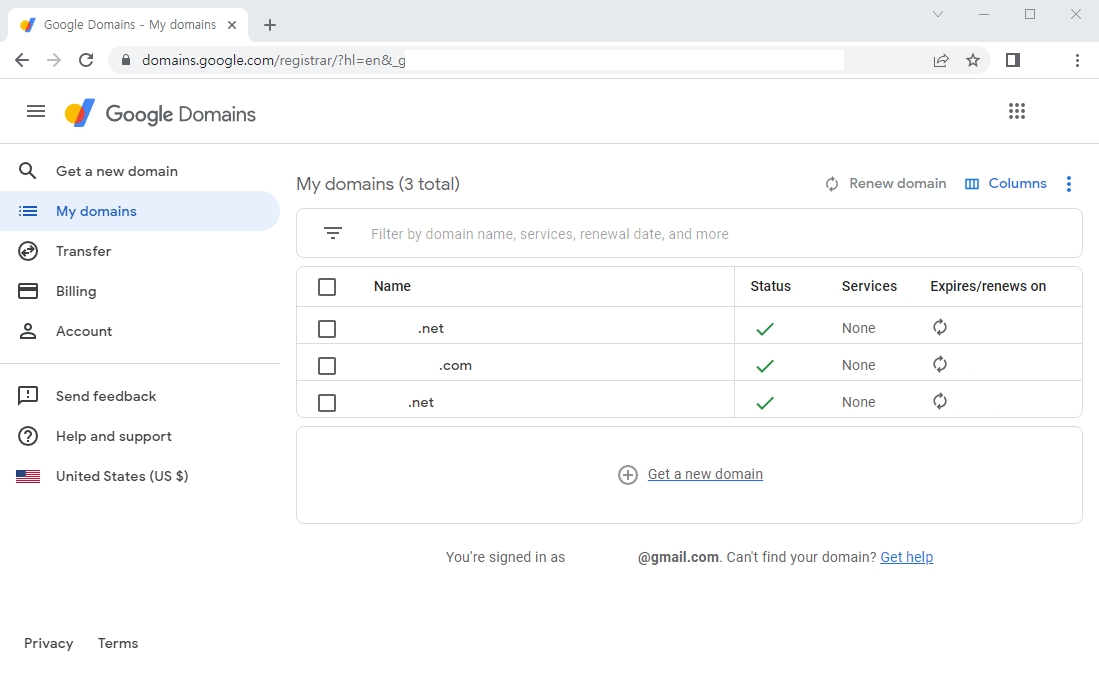Screen dimensions: 1099x678
Task: Toggle the browser side panel
Action: point(1012,60)
